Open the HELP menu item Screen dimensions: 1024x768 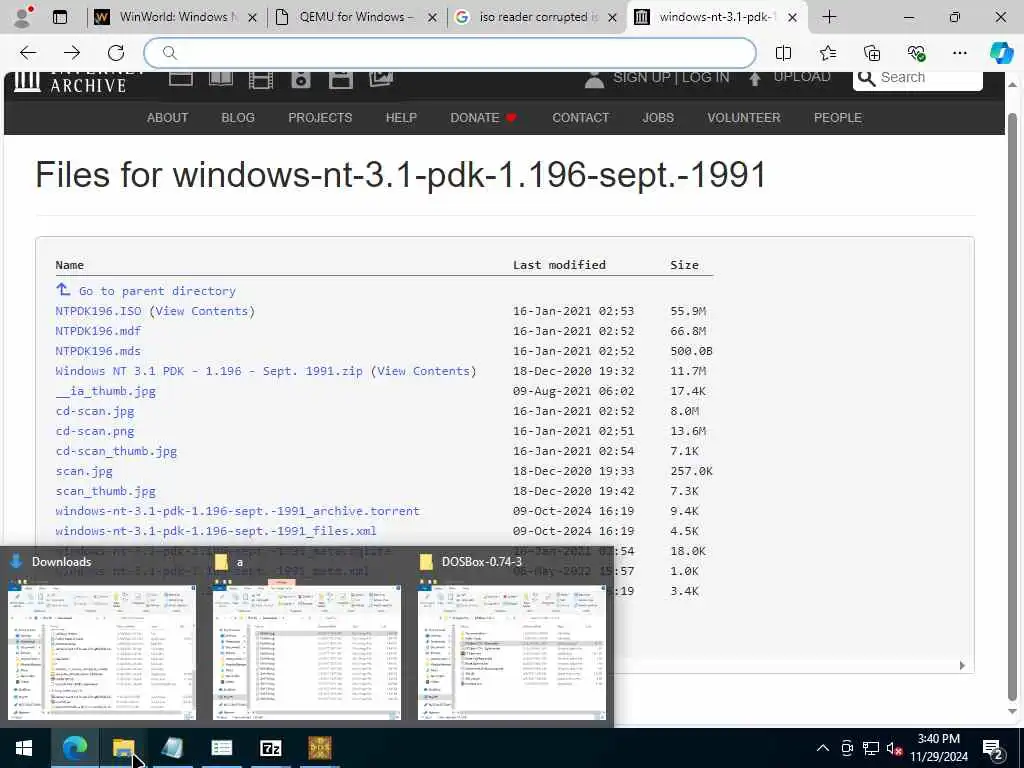pos(401,118)
